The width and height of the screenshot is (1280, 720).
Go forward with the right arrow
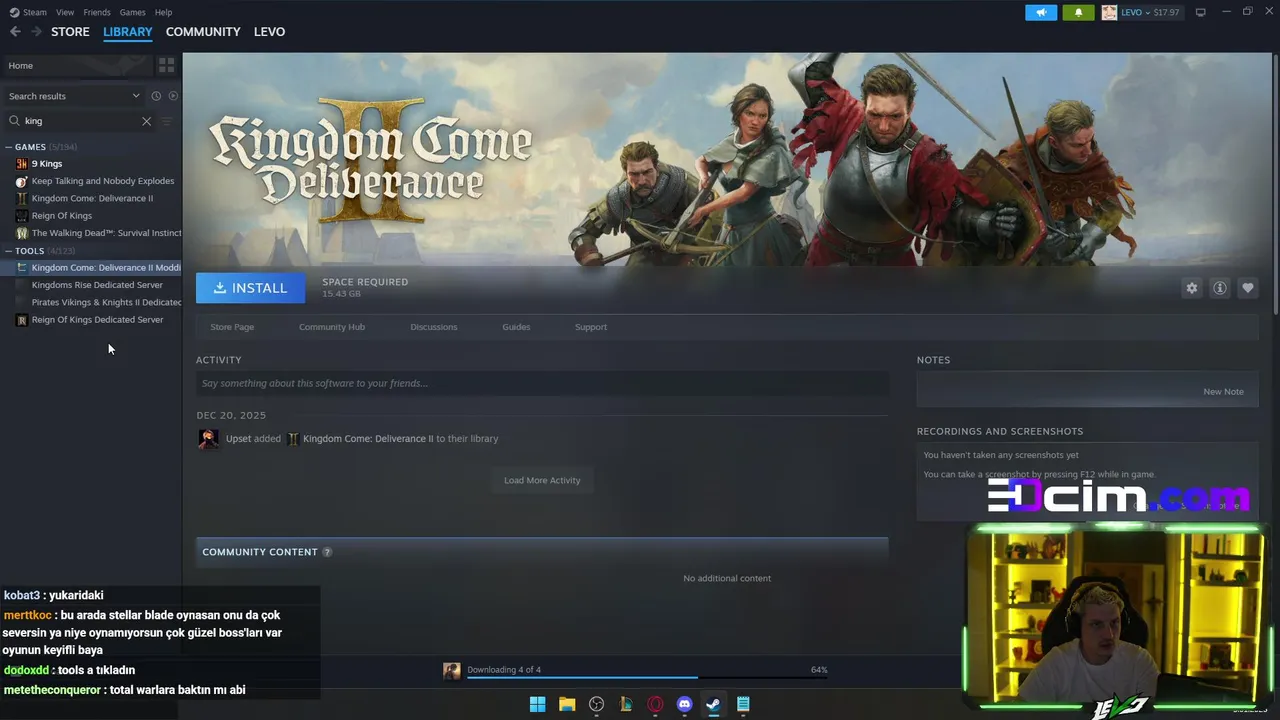36,32
